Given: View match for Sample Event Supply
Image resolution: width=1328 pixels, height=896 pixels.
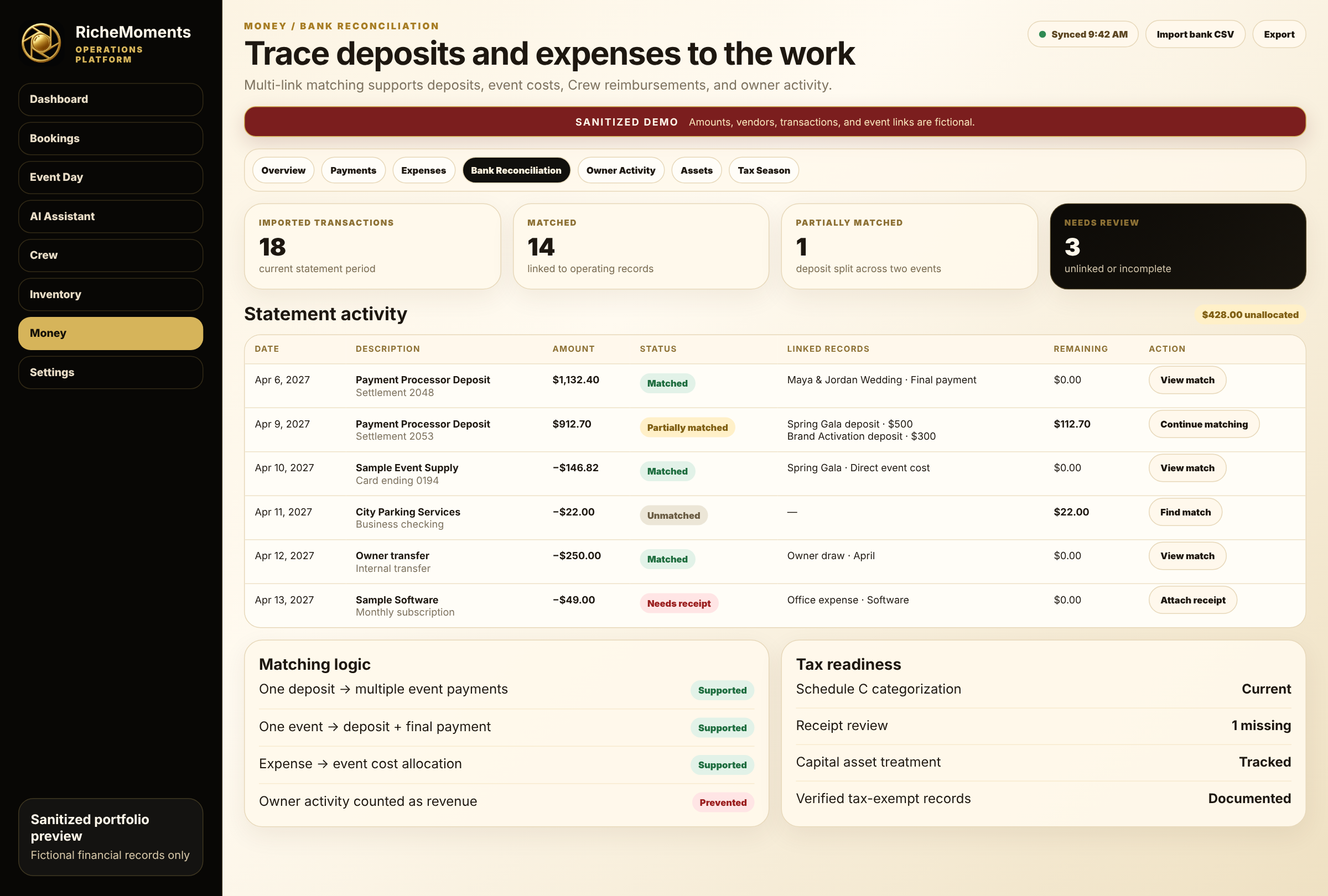Looking at the screenshot, I should [1187, 468].
